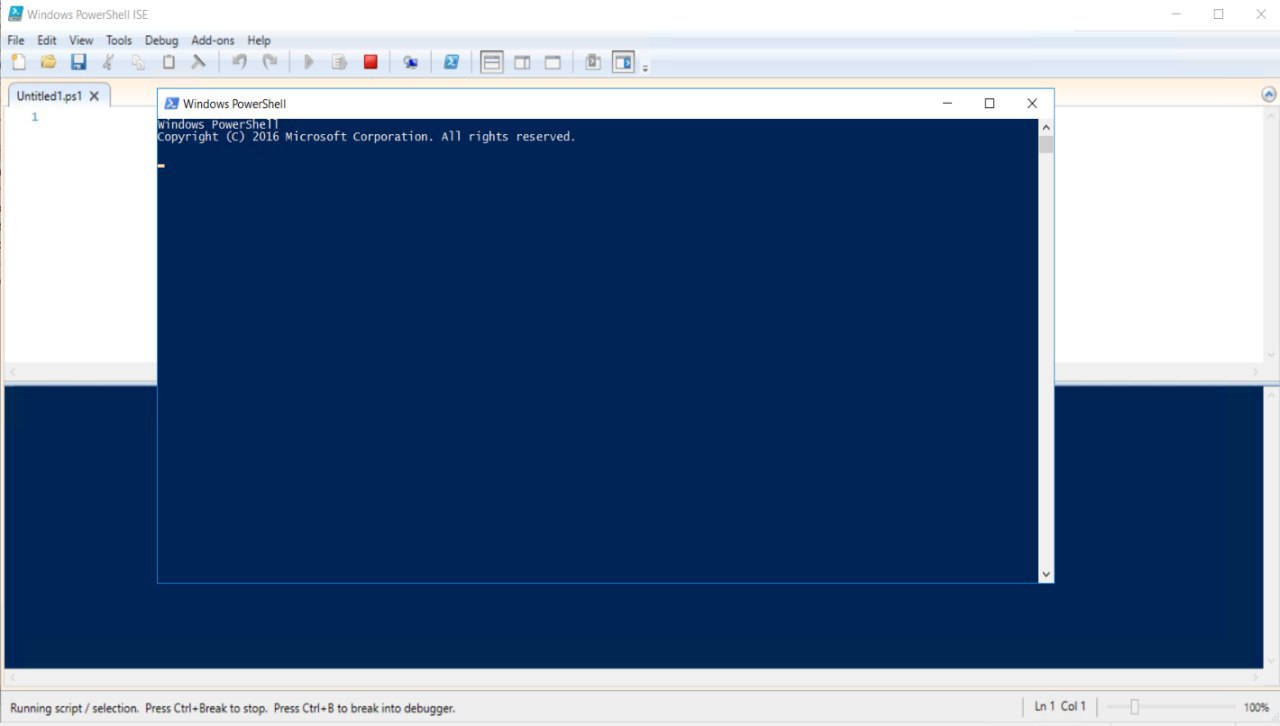Click line number 1 in script pane

[34, 117]
